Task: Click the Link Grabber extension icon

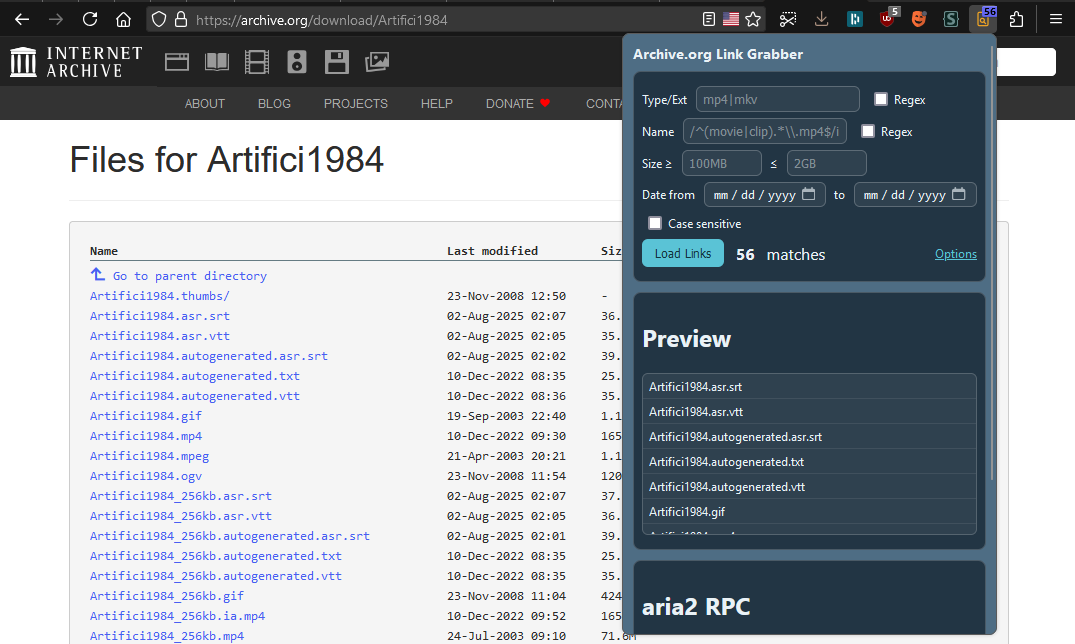Action: click(983, 19)
